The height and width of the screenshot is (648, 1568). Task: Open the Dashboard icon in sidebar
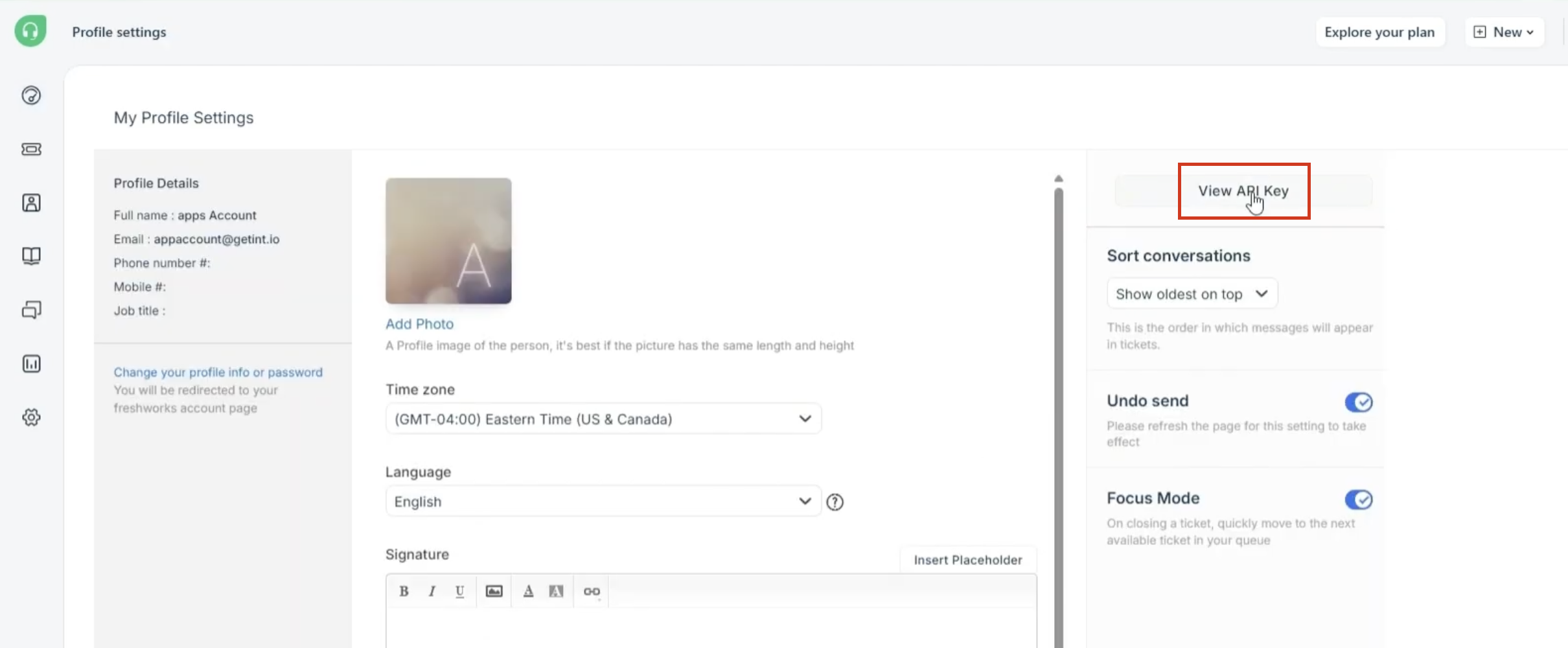click(x=31, y=96)
